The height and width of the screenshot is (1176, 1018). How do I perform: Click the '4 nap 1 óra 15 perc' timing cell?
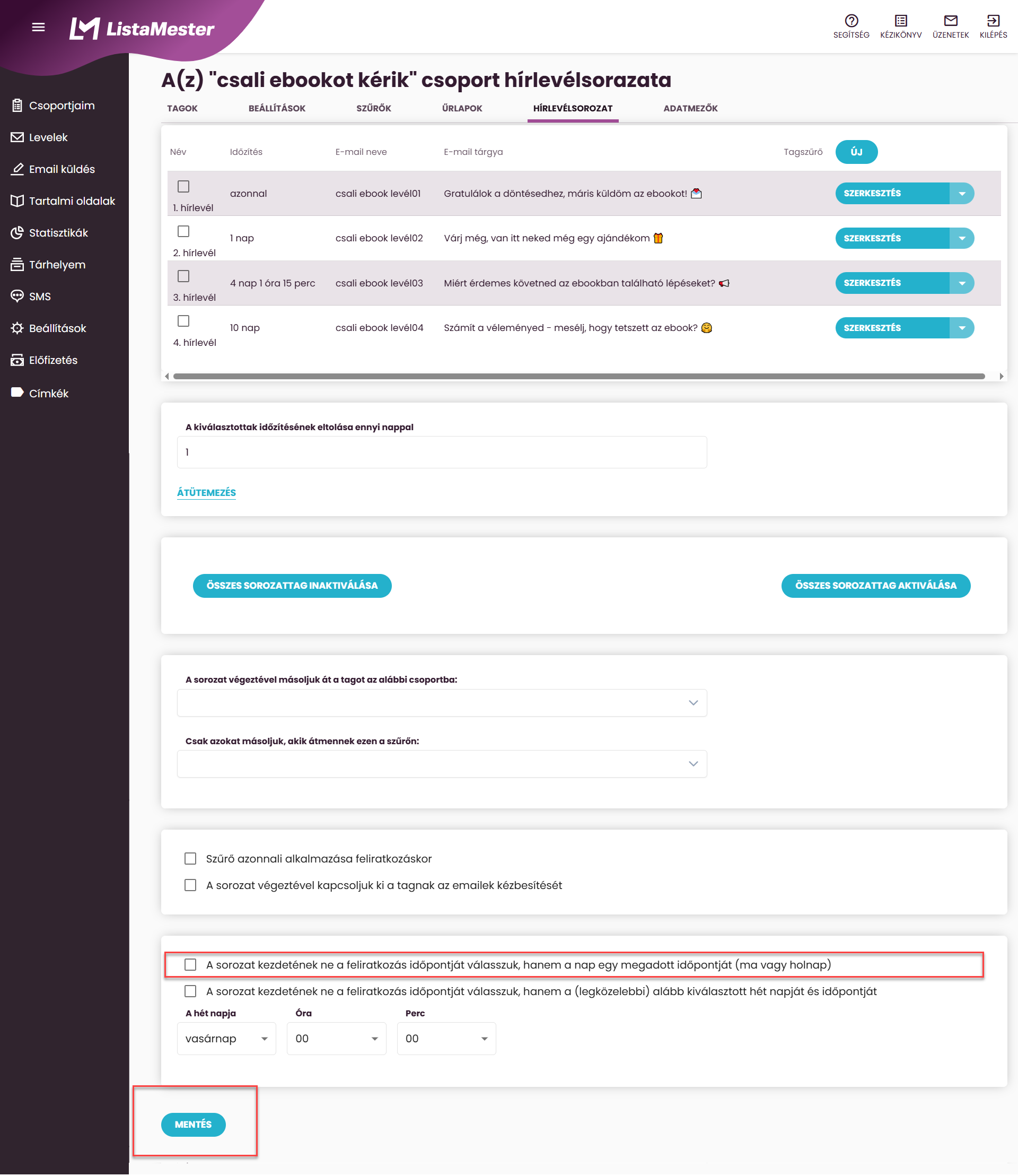272,283
